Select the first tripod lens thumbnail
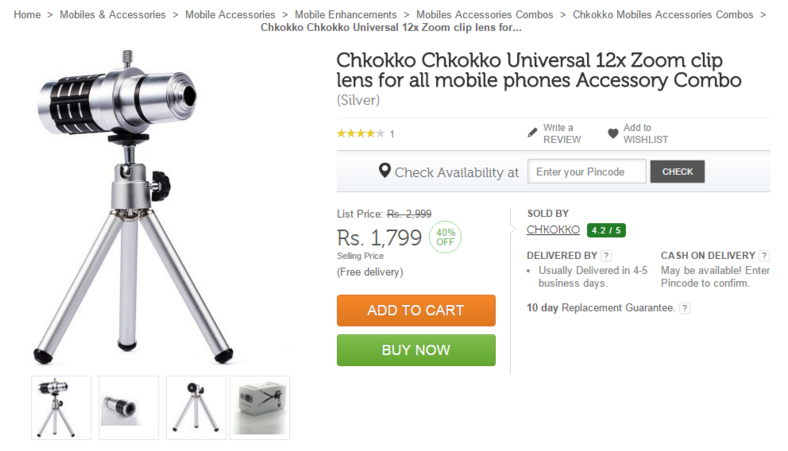788x451 pixels. pos(61,408)
